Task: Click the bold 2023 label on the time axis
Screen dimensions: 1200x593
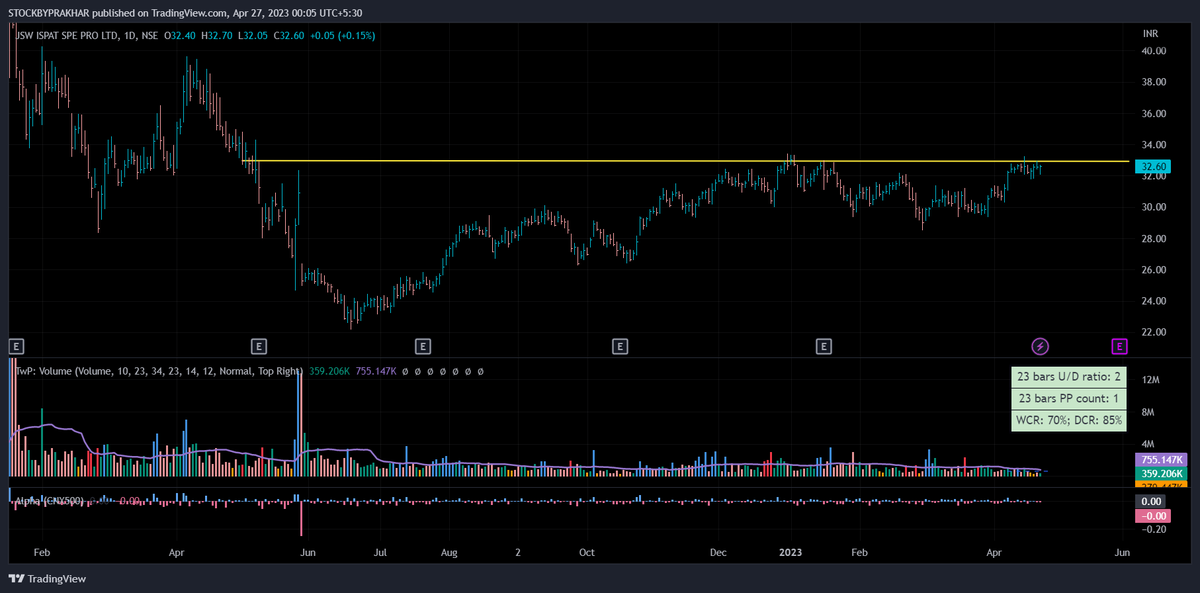Action: tap(790, 552)
